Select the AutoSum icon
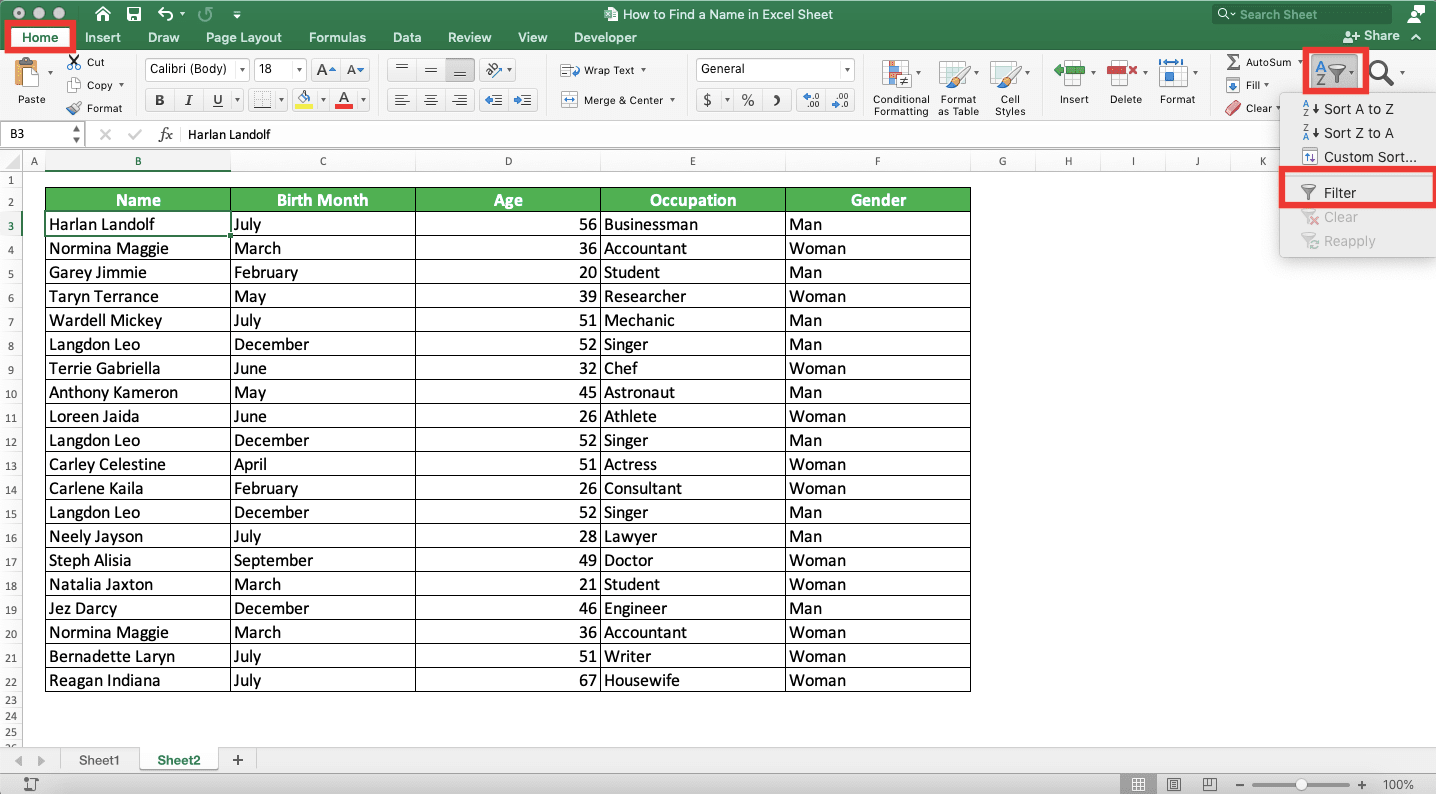 tap(1236, 61)
